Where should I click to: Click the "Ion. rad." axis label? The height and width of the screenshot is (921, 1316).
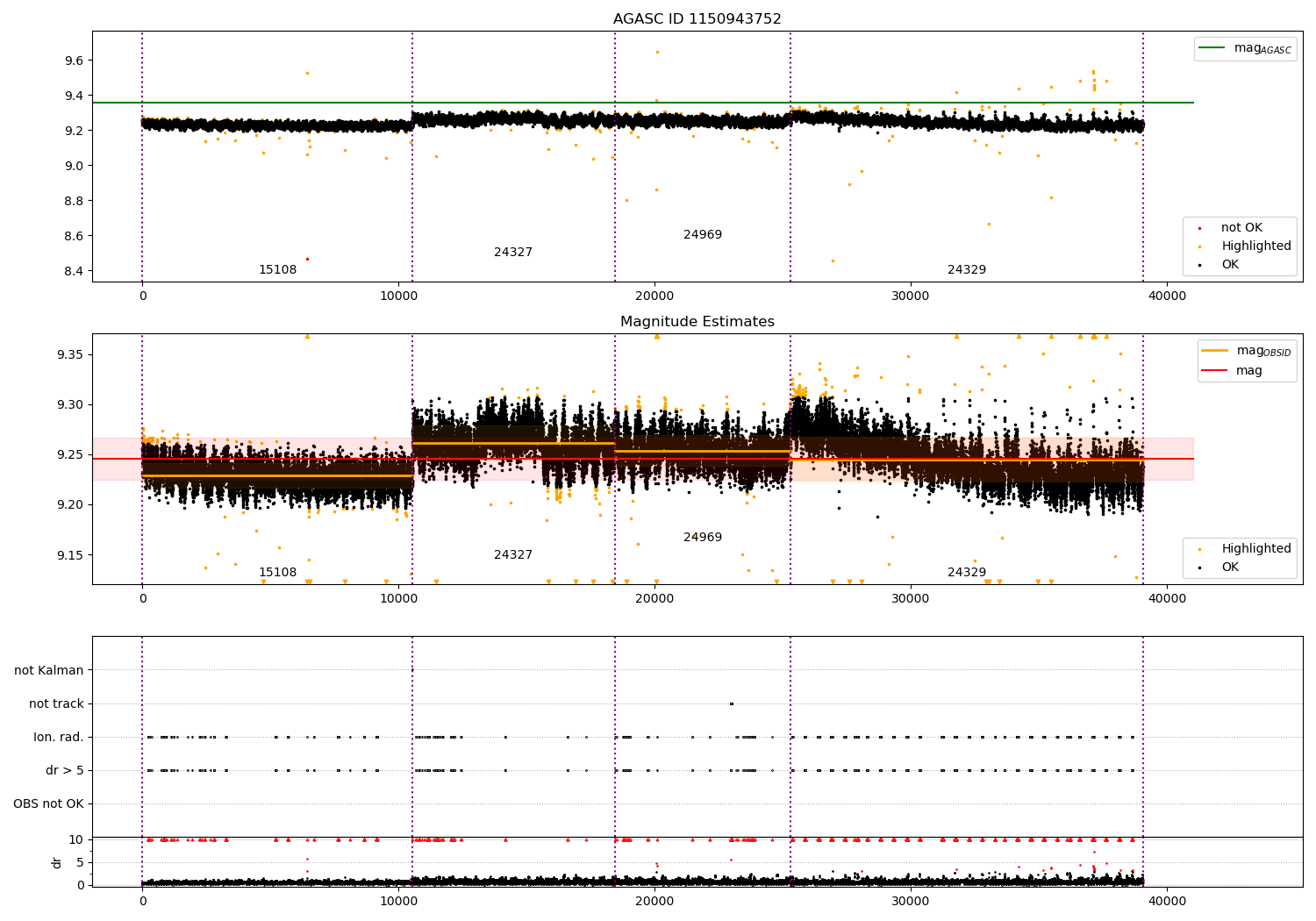[59, 737]
